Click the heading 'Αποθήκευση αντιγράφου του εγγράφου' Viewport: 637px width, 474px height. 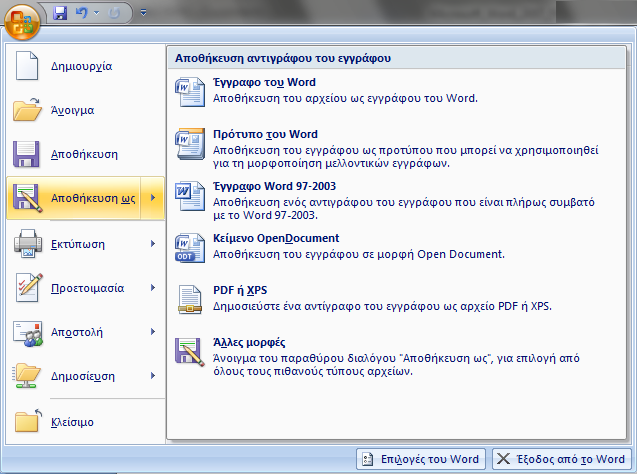click(283, 58)
